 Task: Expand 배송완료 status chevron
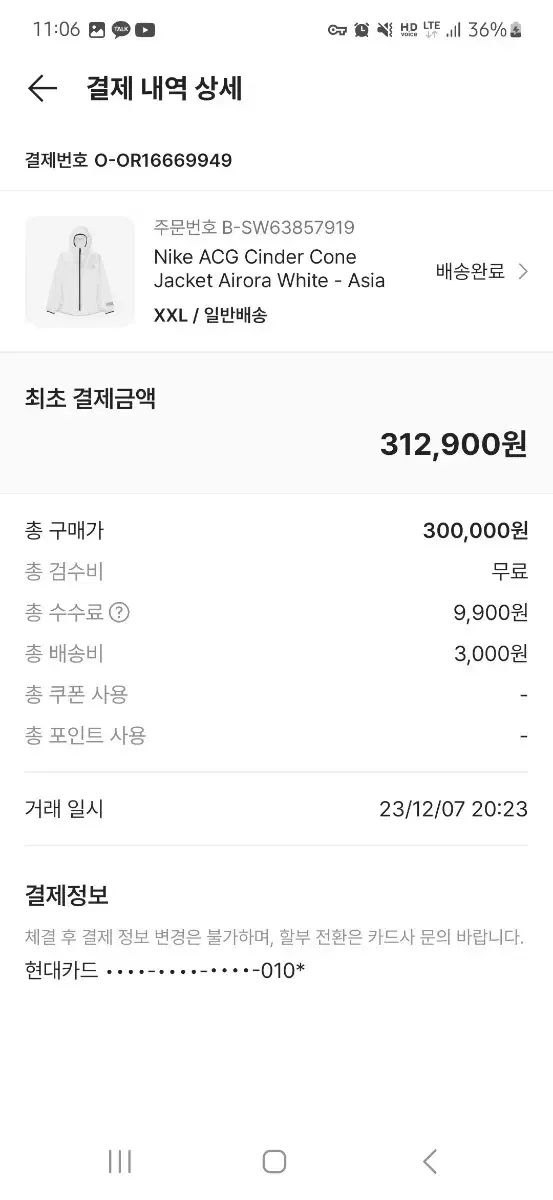coord(523,271)
